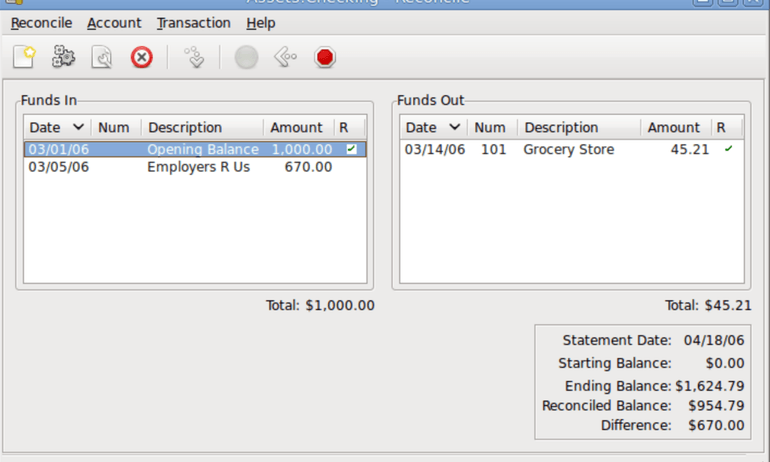Click the red Delete transaction icon

pos(141,58)
